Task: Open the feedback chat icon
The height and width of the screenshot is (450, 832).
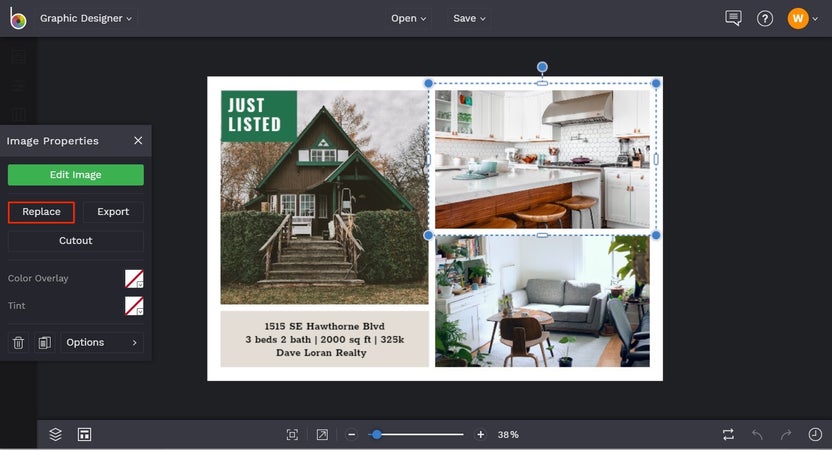Action: (733, 18)
